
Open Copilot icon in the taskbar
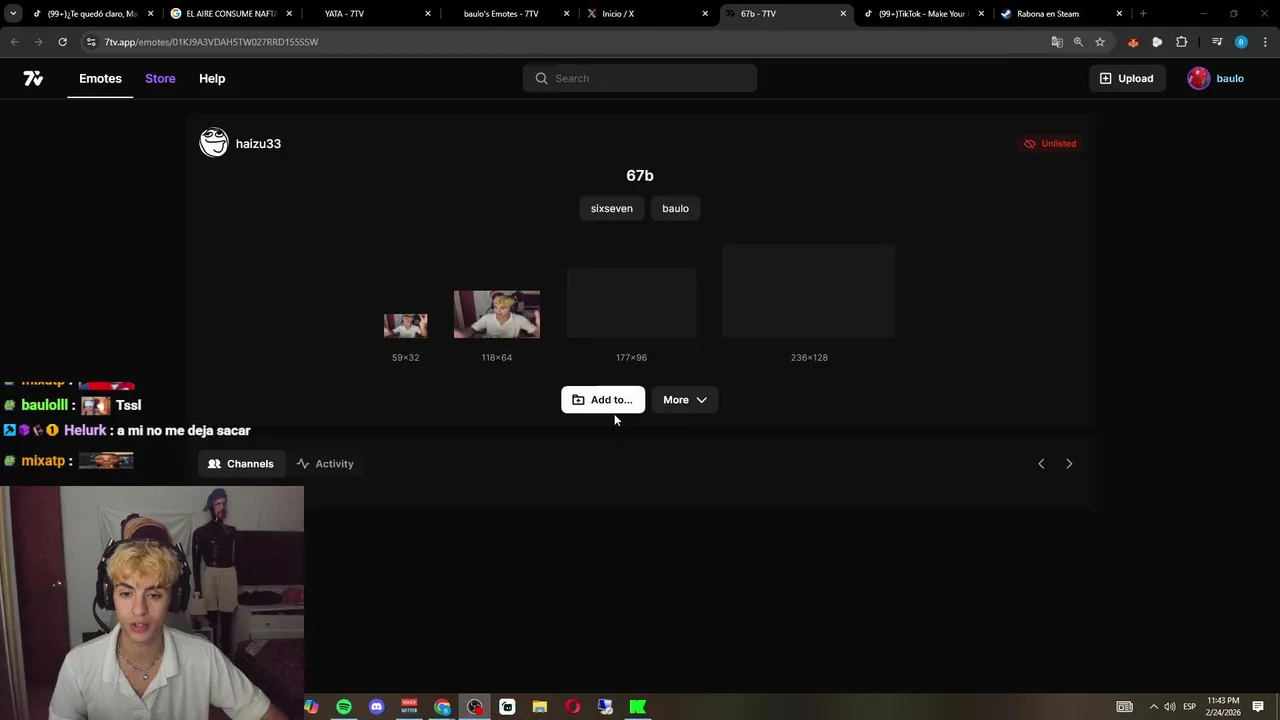point(311,707)
